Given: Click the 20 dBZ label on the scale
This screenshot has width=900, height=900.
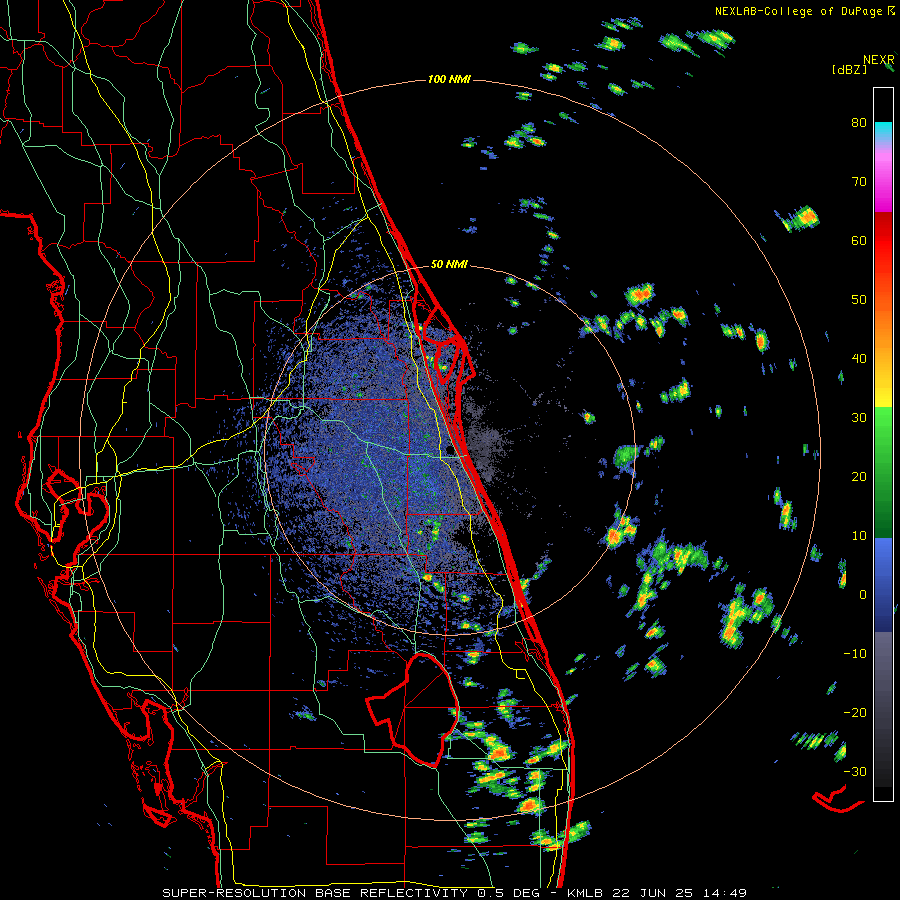Looking at the screenshot, I should 859,476.
